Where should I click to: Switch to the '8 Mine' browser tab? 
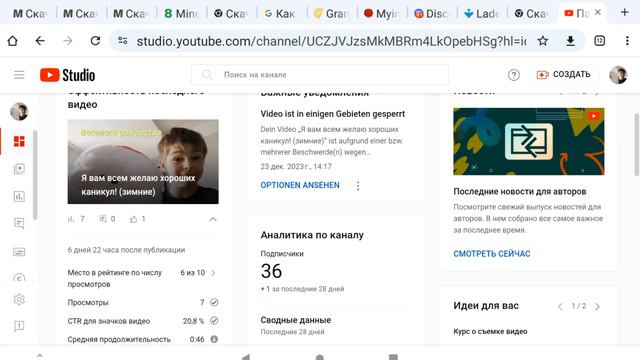(181, 13)
